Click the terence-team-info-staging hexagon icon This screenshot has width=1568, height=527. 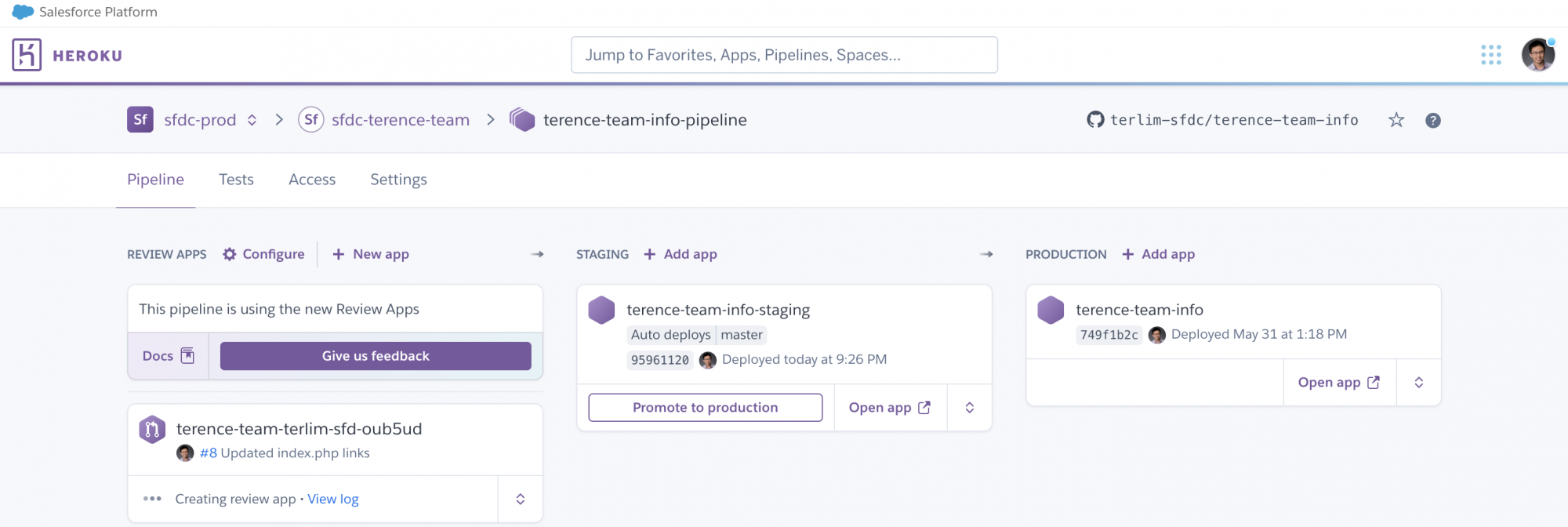(601, 310)
